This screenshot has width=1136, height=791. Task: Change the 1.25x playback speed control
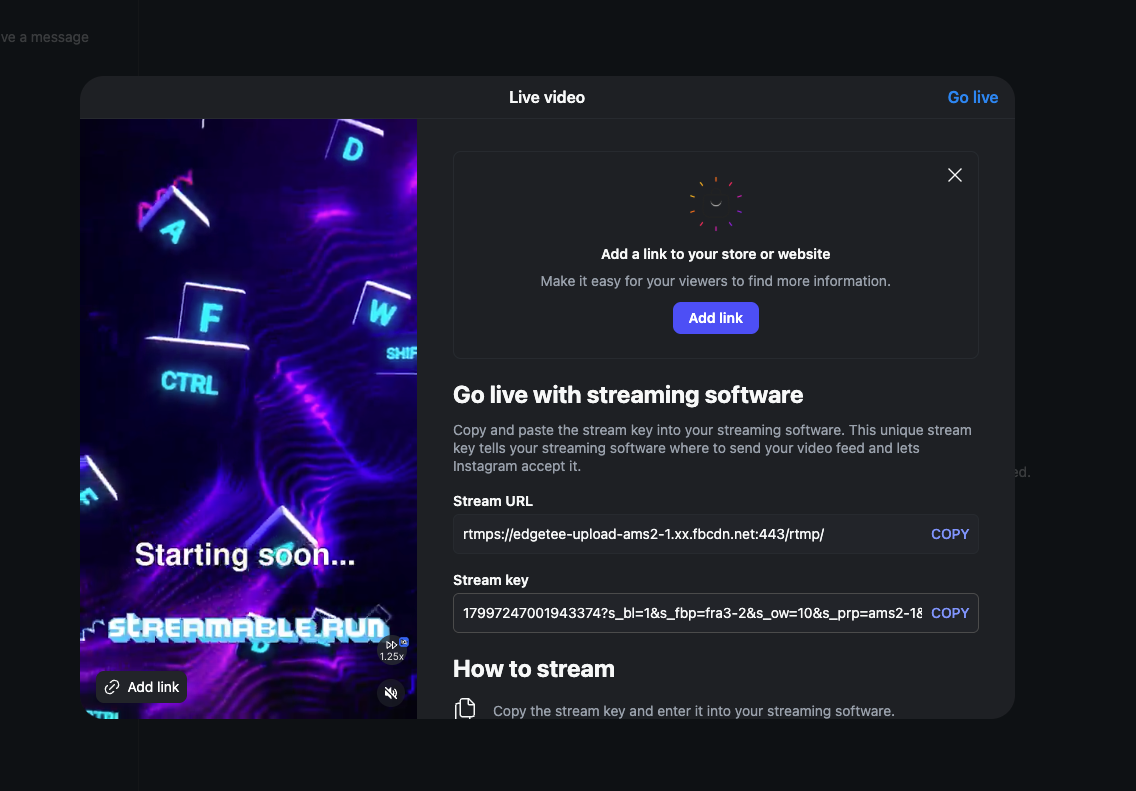click(391, 650)
